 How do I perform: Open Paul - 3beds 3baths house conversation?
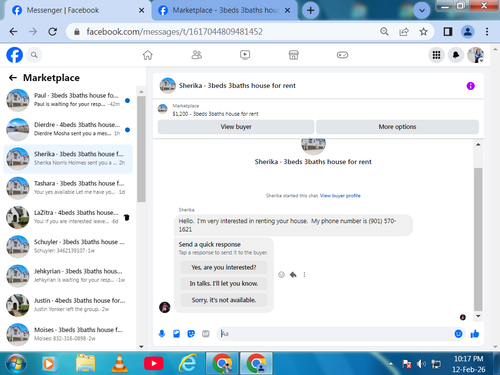pyautogui.click(x=68, y=100)
